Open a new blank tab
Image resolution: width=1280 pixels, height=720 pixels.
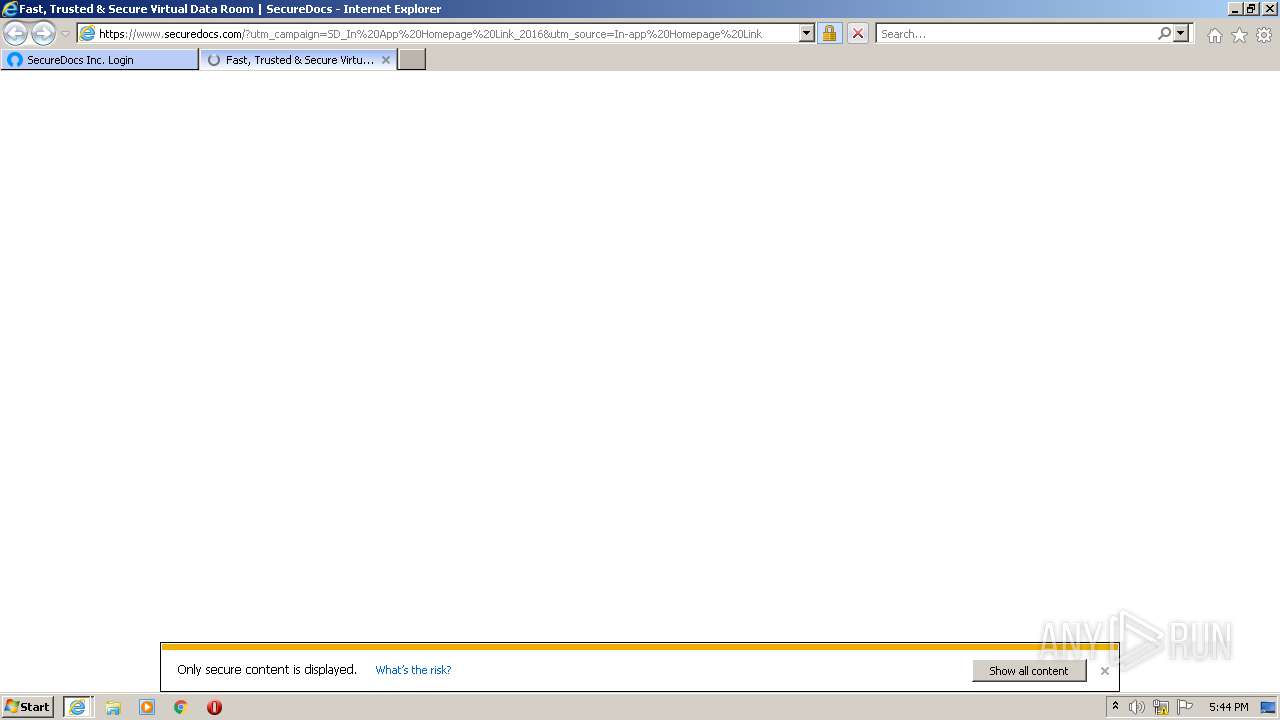tap(412, 60)
